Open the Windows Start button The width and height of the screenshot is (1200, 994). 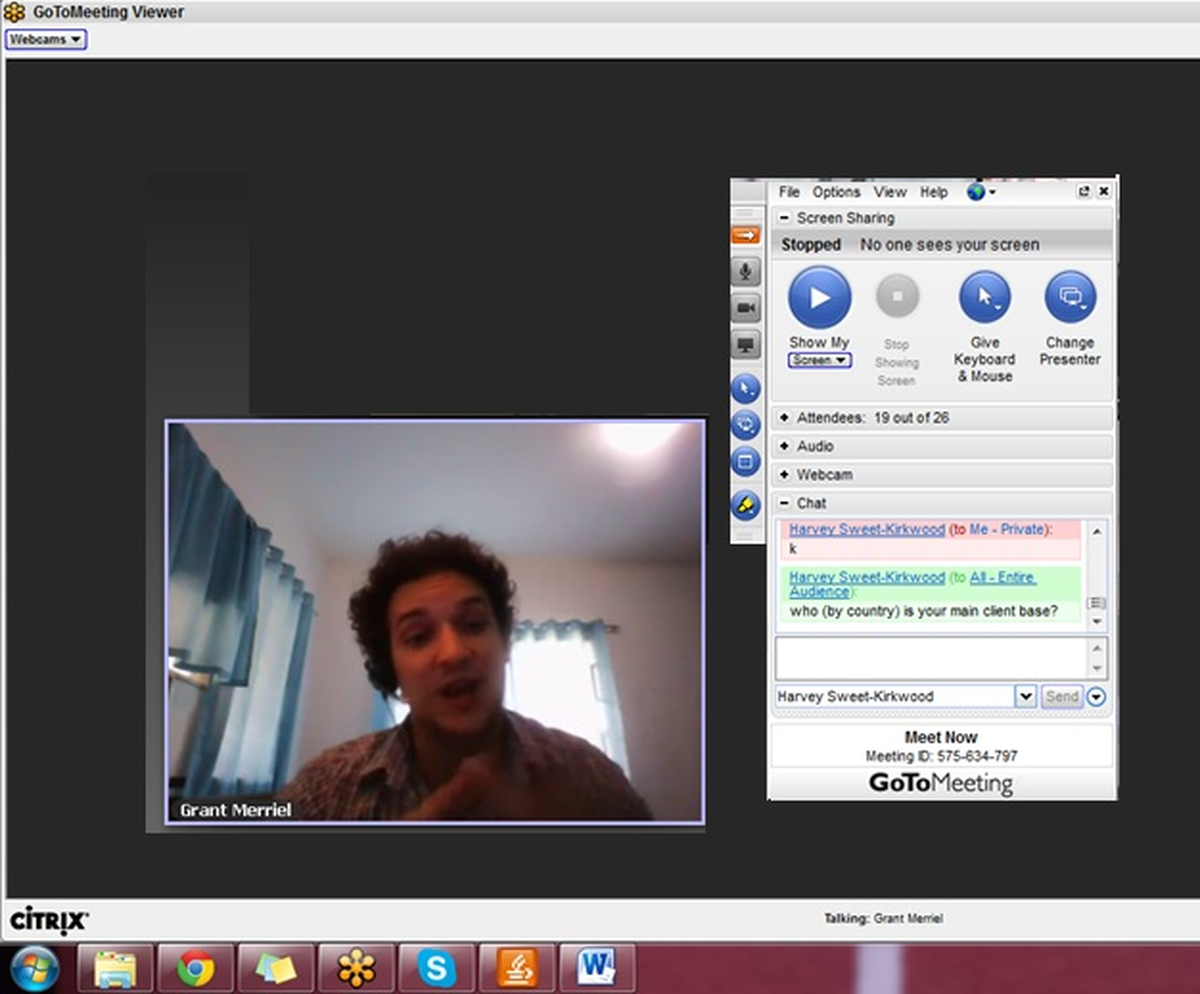coord(33,968)
